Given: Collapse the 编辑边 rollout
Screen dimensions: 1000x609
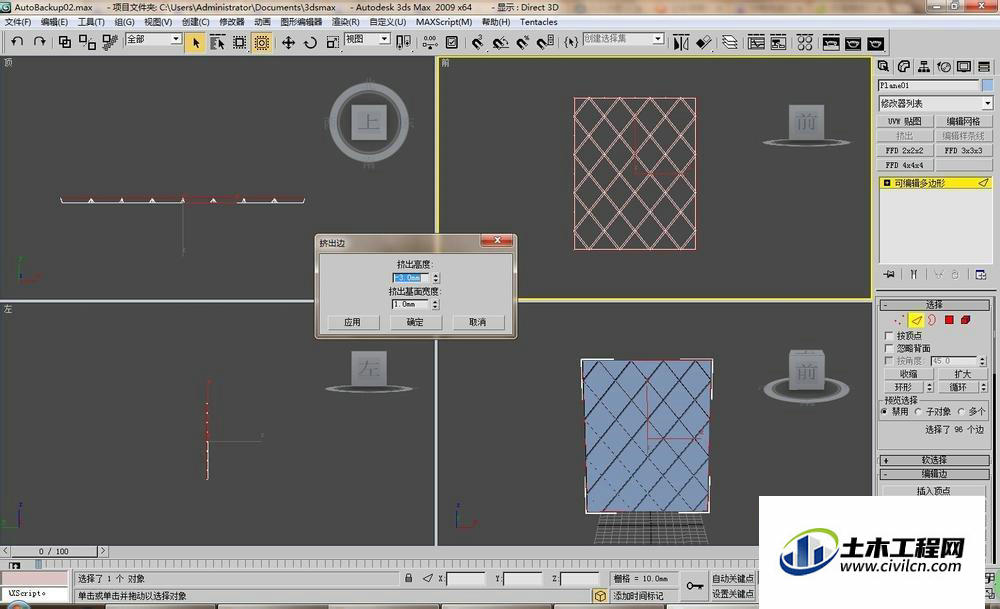Looking at the screenshot, I should click(x=934, y=474).
